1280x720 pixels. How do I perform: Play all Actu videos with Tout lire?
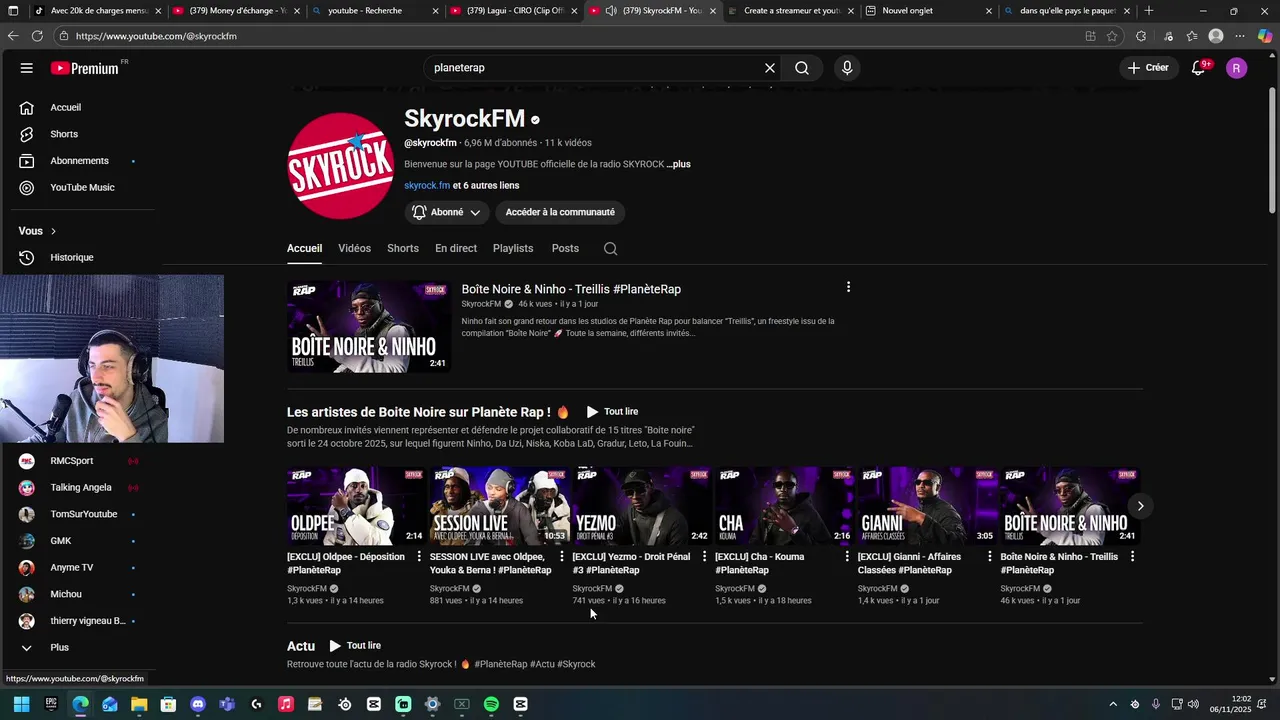(x=355, y=646)
